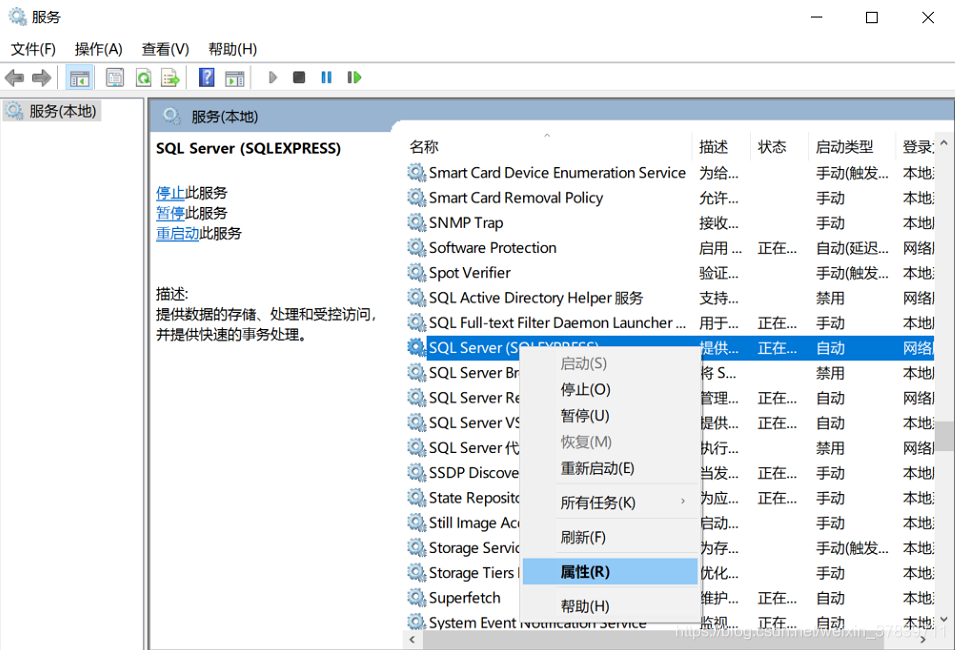Viewport: 955px width, 650px height.
Task: Click the Stop service square icon
Action: 299,77
